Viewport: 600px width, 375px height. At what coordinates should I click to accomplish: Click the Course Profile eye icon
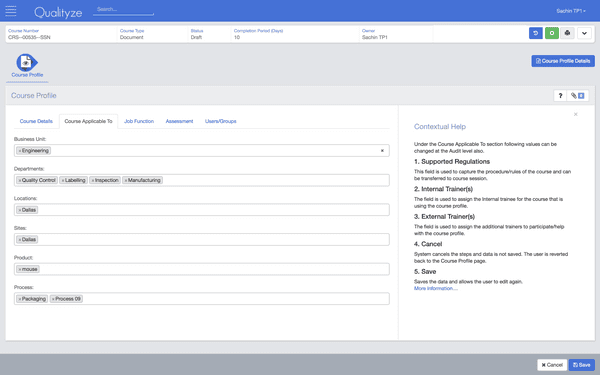tap(27, 62)
